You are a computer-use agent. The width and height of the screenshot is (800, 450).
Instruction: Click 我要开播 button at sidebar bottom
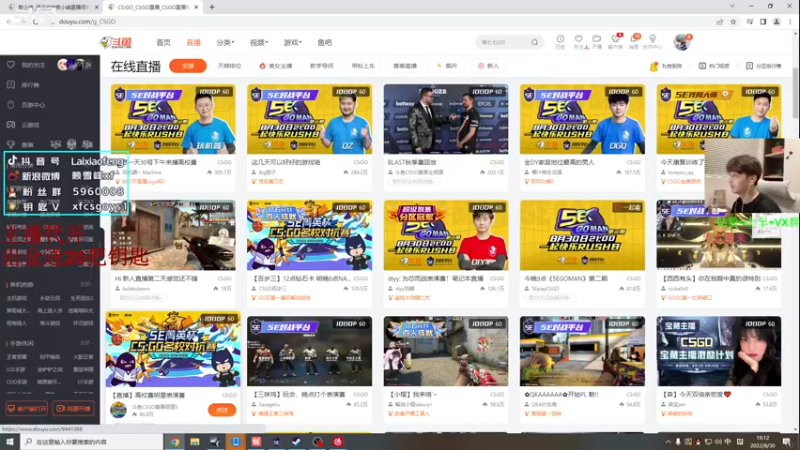(x=73, y=408)
